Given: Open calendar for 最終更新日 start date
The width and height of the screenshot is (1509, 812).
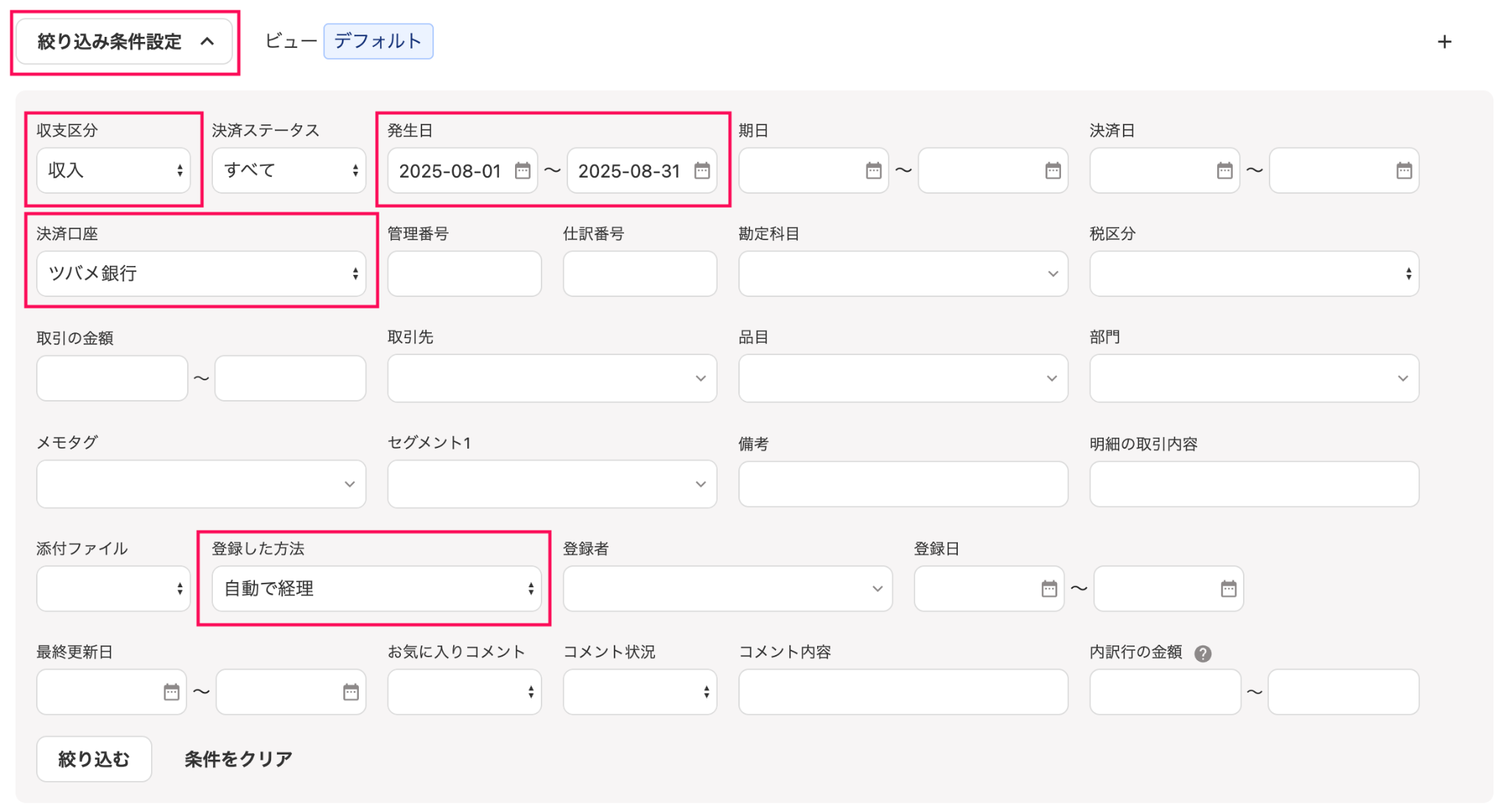Looking at the screenshot, I should click(172, 692).
